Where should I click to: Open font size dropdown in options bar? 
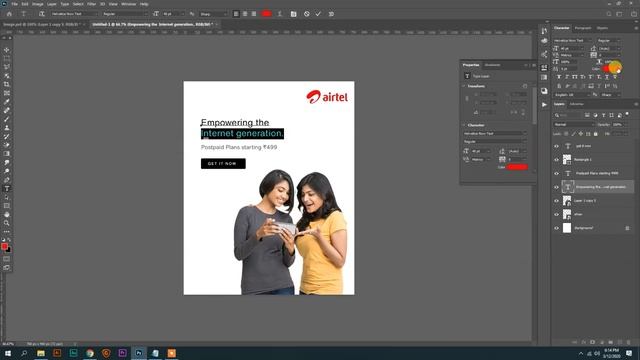pyautogui.click(x=174, y=14)
